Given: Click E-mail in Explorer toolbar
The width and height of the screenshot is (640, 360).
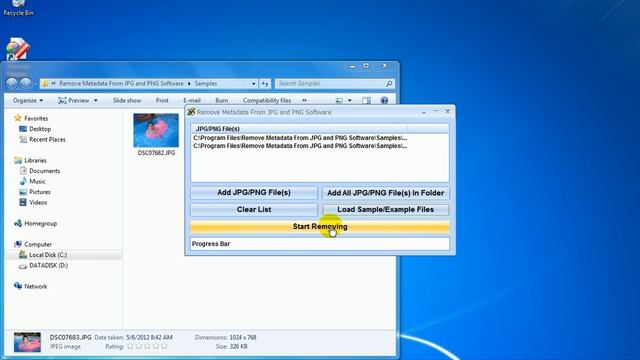Looking at the screenshot, I should pyautogui.click(x=192, y=100).
